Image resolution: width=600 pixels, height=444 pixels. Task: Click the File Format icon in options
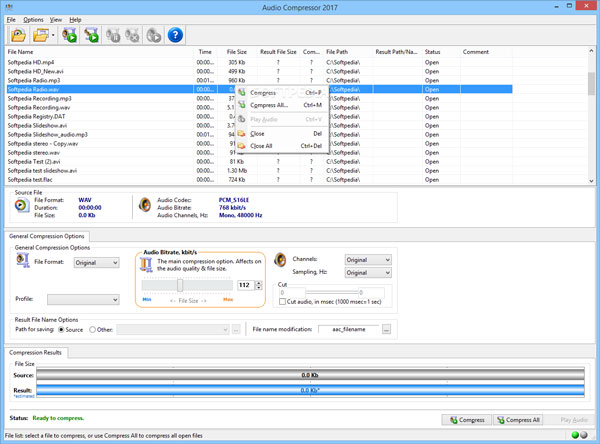coord(23,260)
